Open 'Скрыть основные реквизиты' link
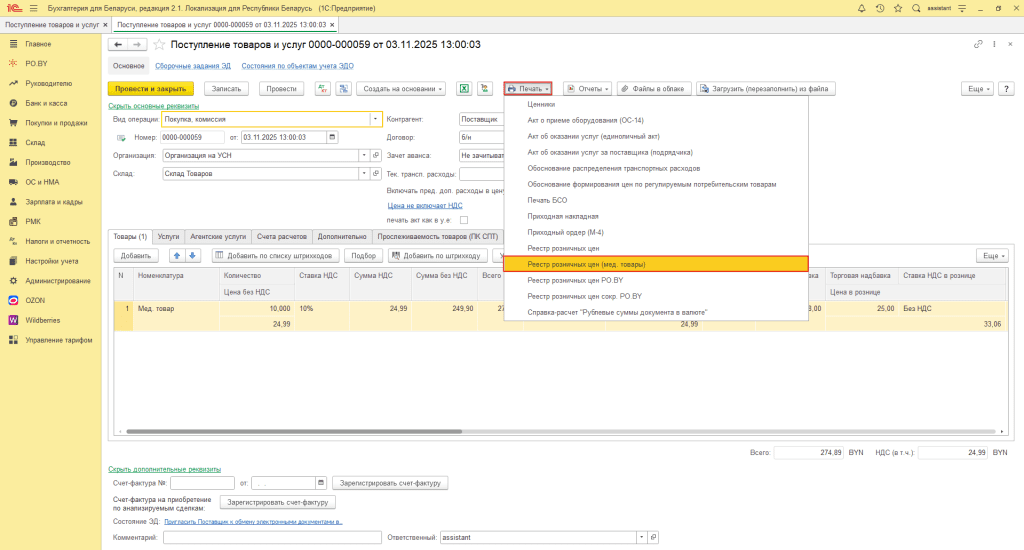1024x550 pixels. pyautogui.click(x=153, y=106)
